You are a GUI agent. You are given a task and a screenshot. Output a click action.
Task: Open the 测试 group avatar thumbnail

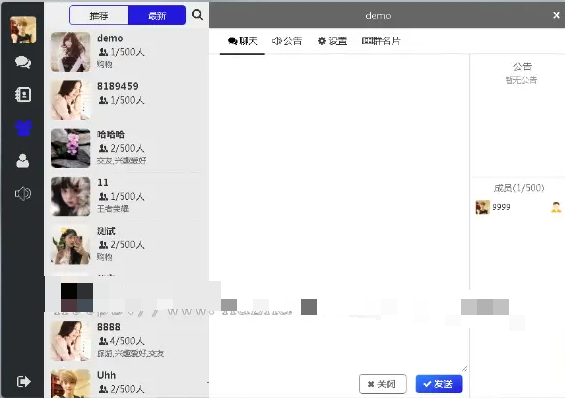(71, 245)
